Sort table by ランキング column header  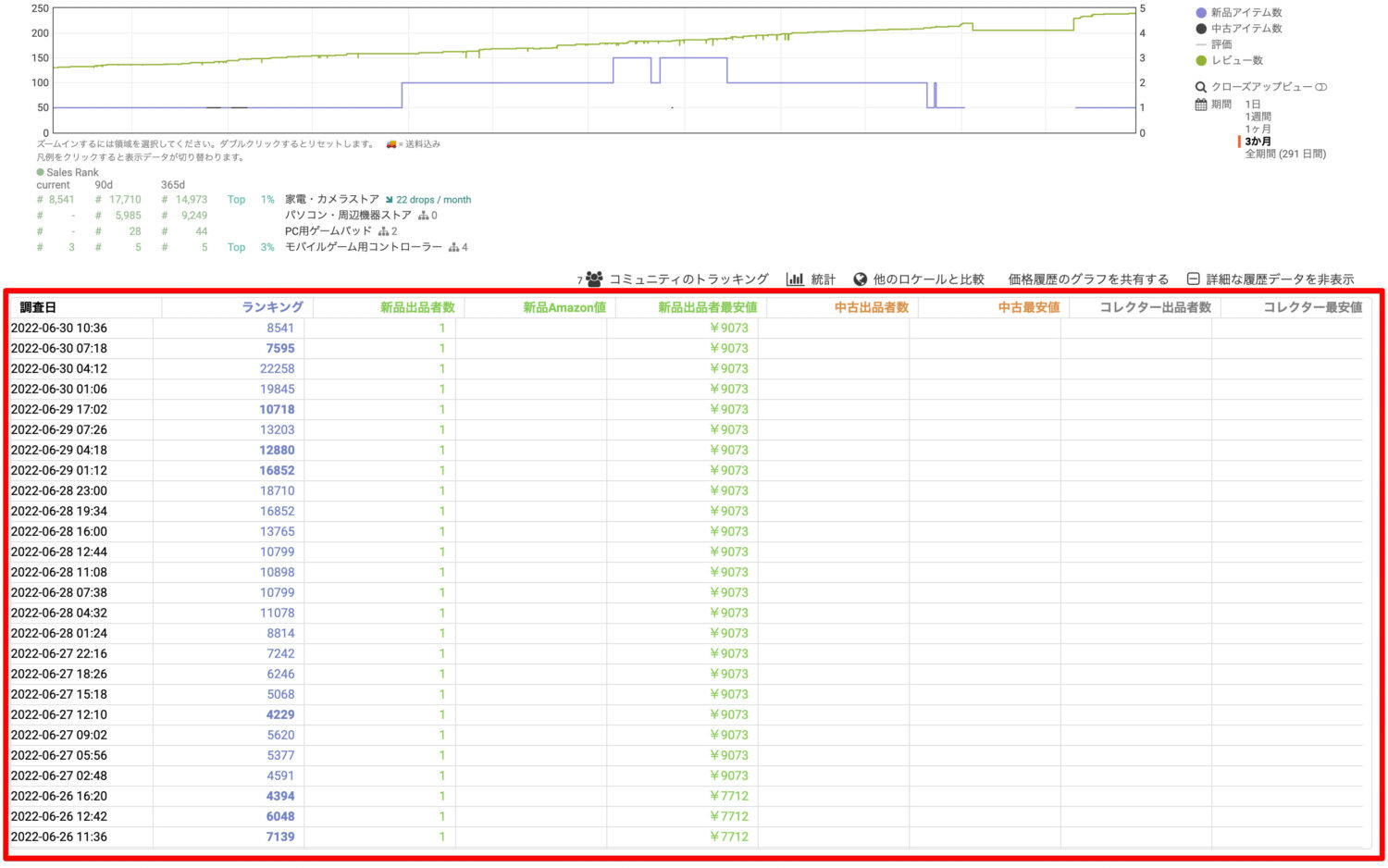tap(272, 307)
